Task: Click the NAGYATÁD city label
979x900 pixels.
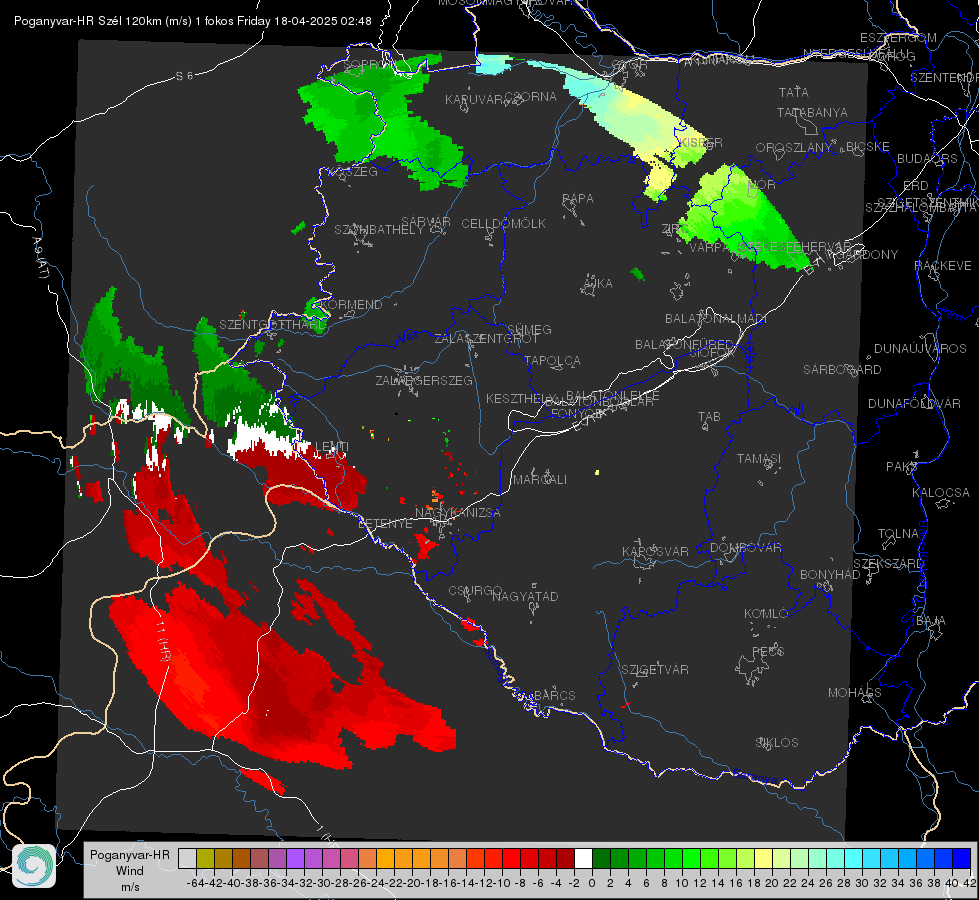Action: 525,596
